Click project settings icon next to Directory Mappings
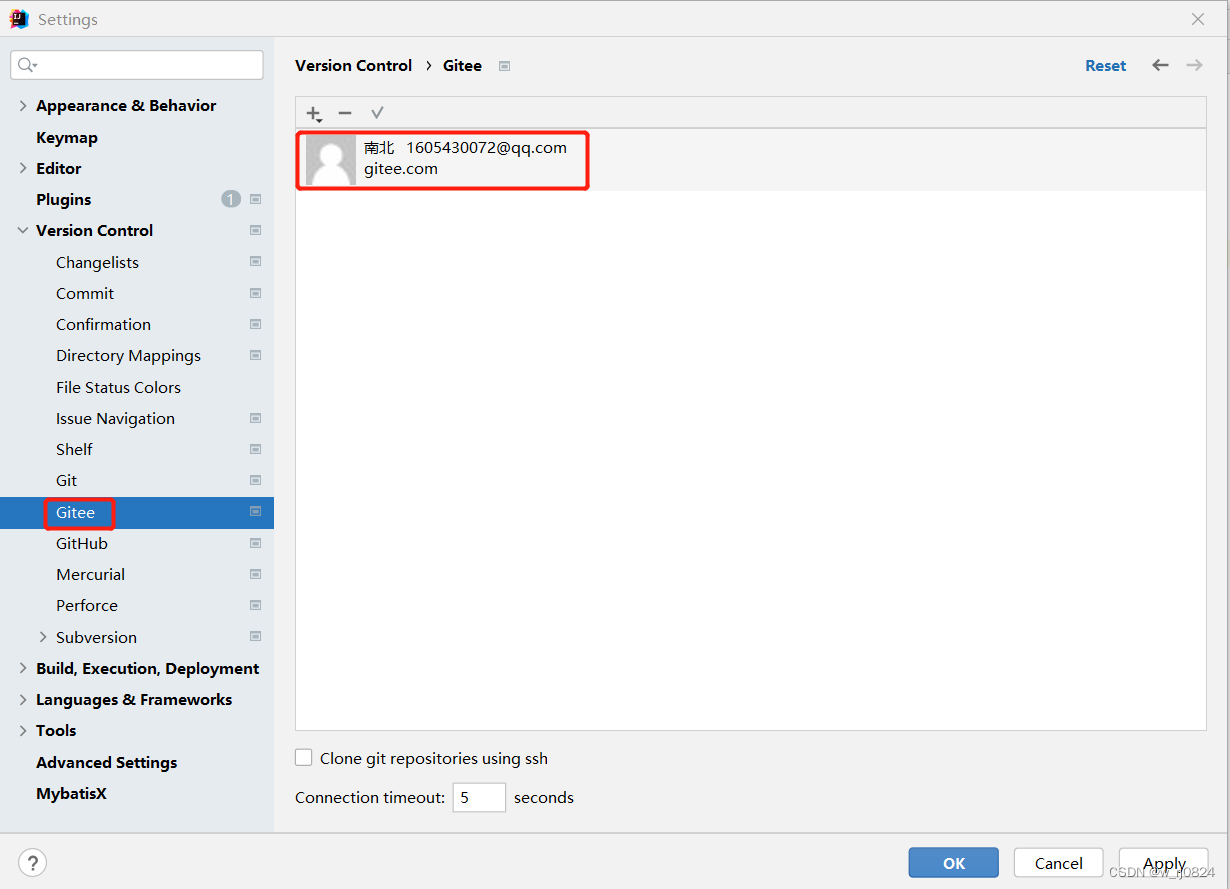The width and height of the screenshot is (1230, 889). click(256, 355)
